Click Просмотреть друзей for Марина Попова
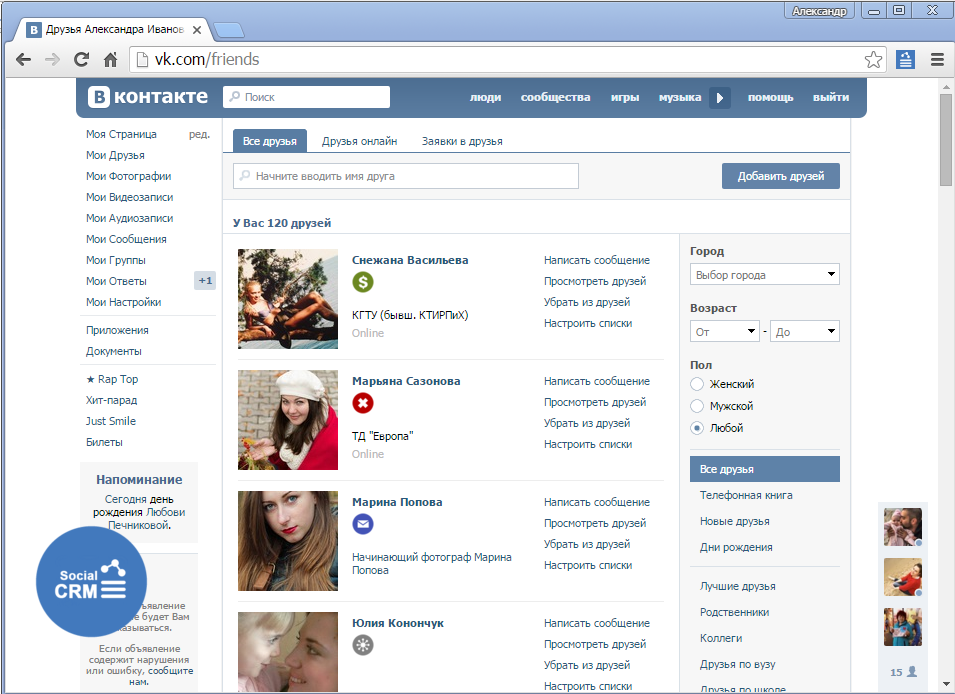The width and height of the screenshot is (955, 694). [595, 523]
